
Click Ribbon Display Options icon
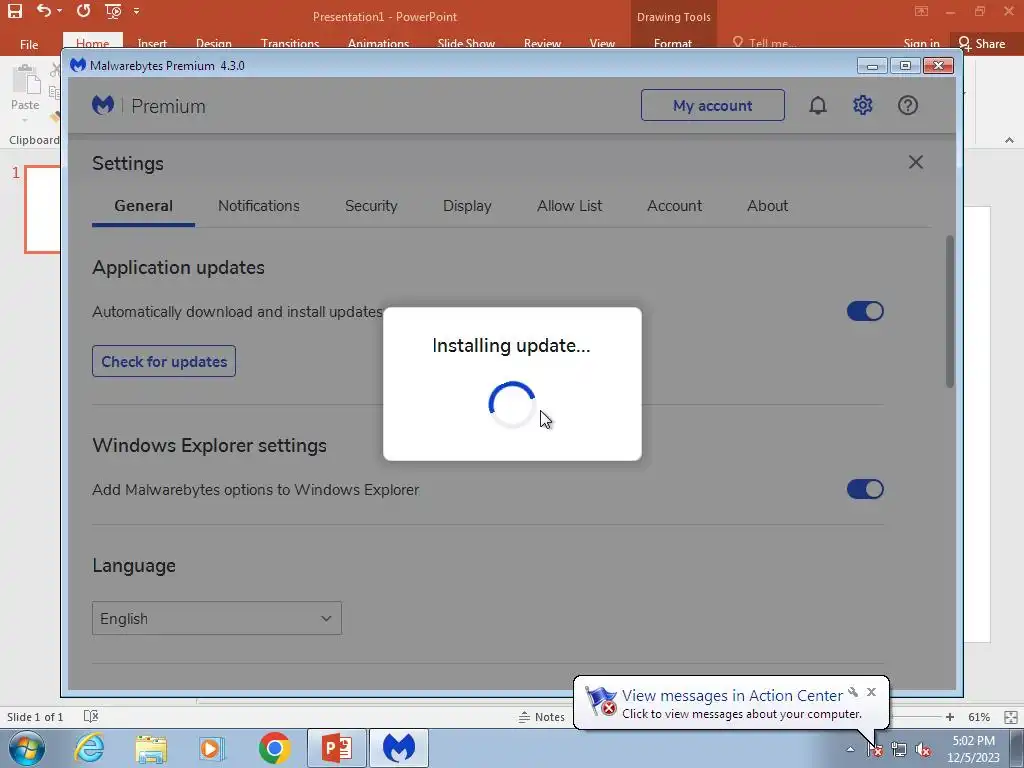(x=921, y=11)
